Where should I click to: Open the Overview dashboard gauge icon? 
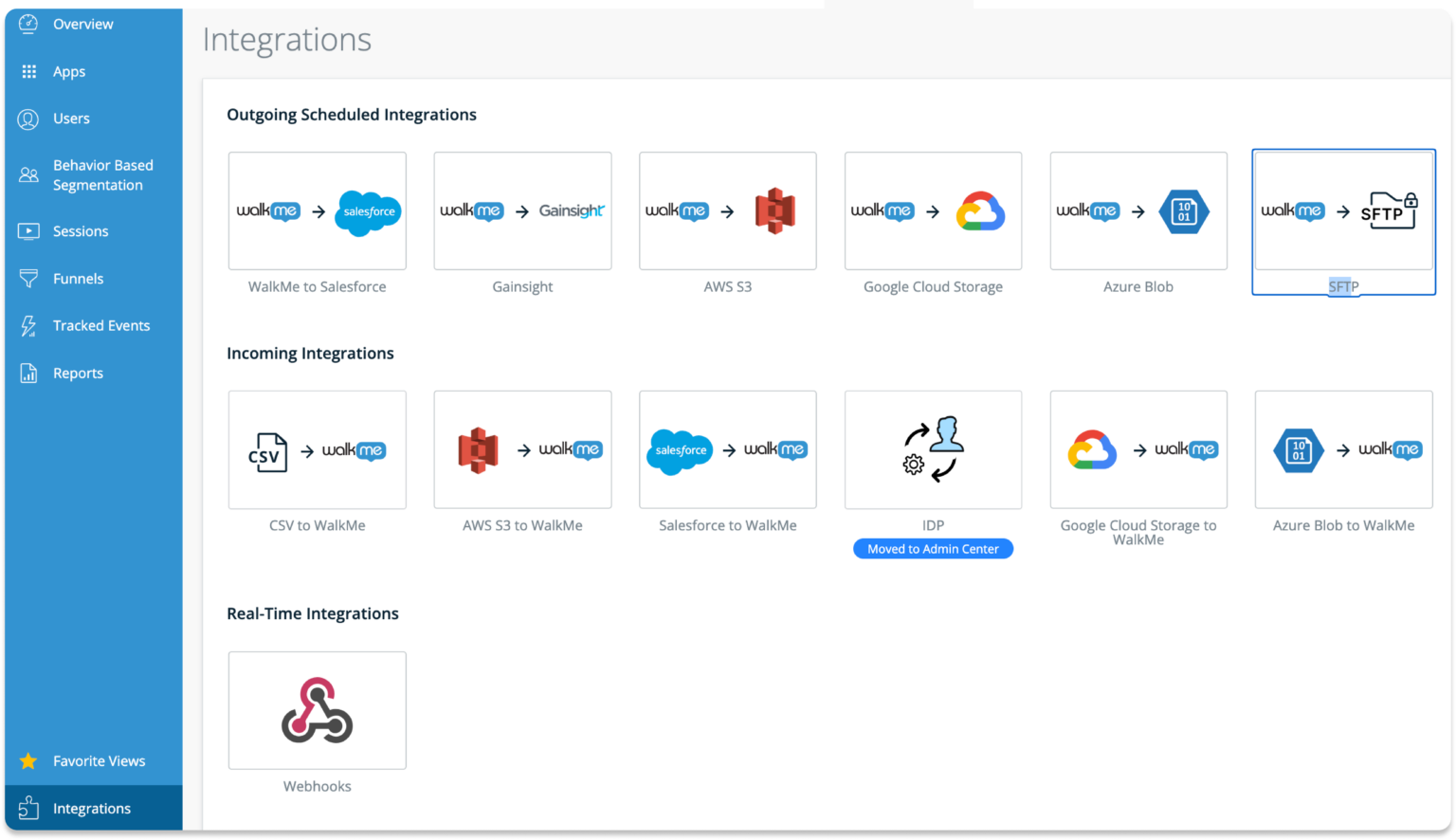coord(27,24)
